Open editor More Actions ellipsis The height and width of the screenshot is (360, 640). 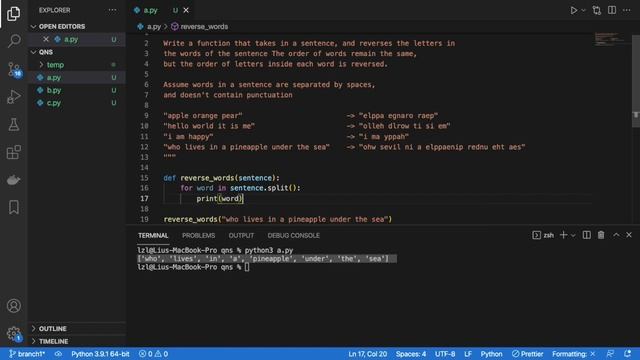[627, 10]
